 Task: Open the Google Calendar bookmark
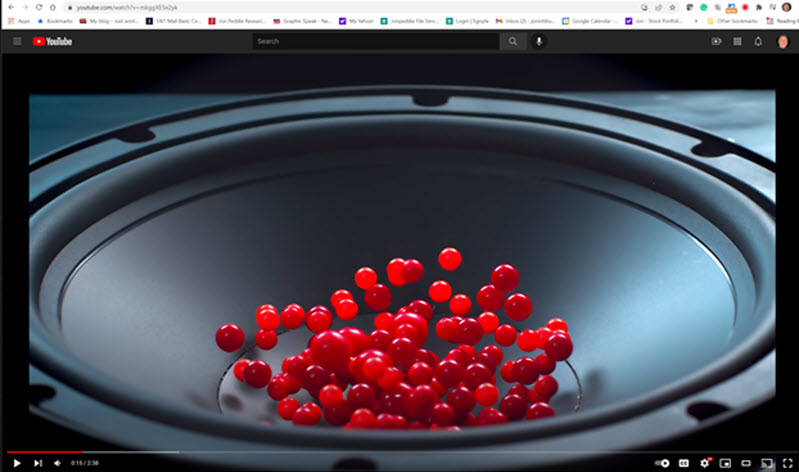(590, 21)
